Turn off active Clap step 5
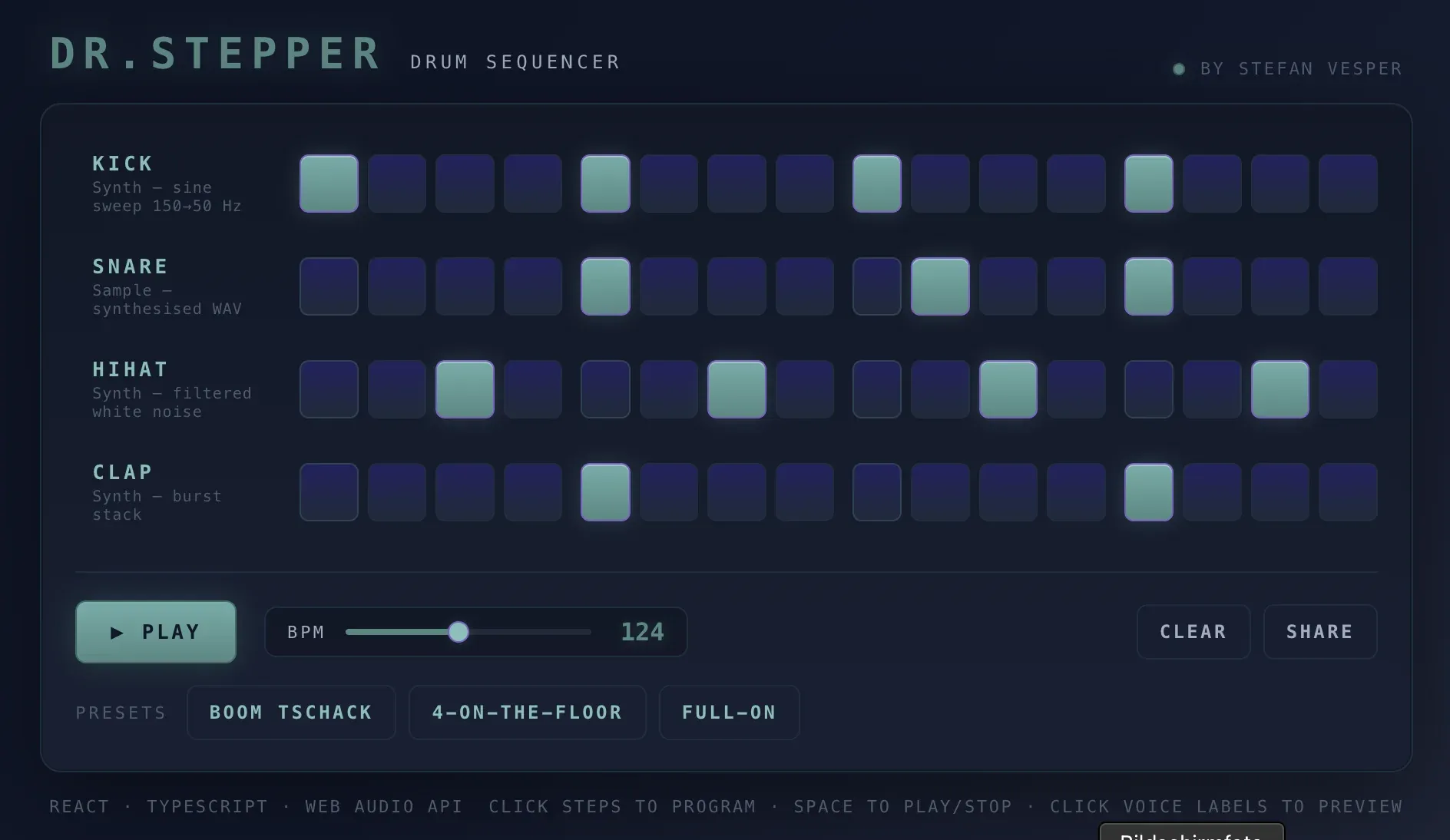This screenshot has width=1450, height=840. click(x=605, y=492)
